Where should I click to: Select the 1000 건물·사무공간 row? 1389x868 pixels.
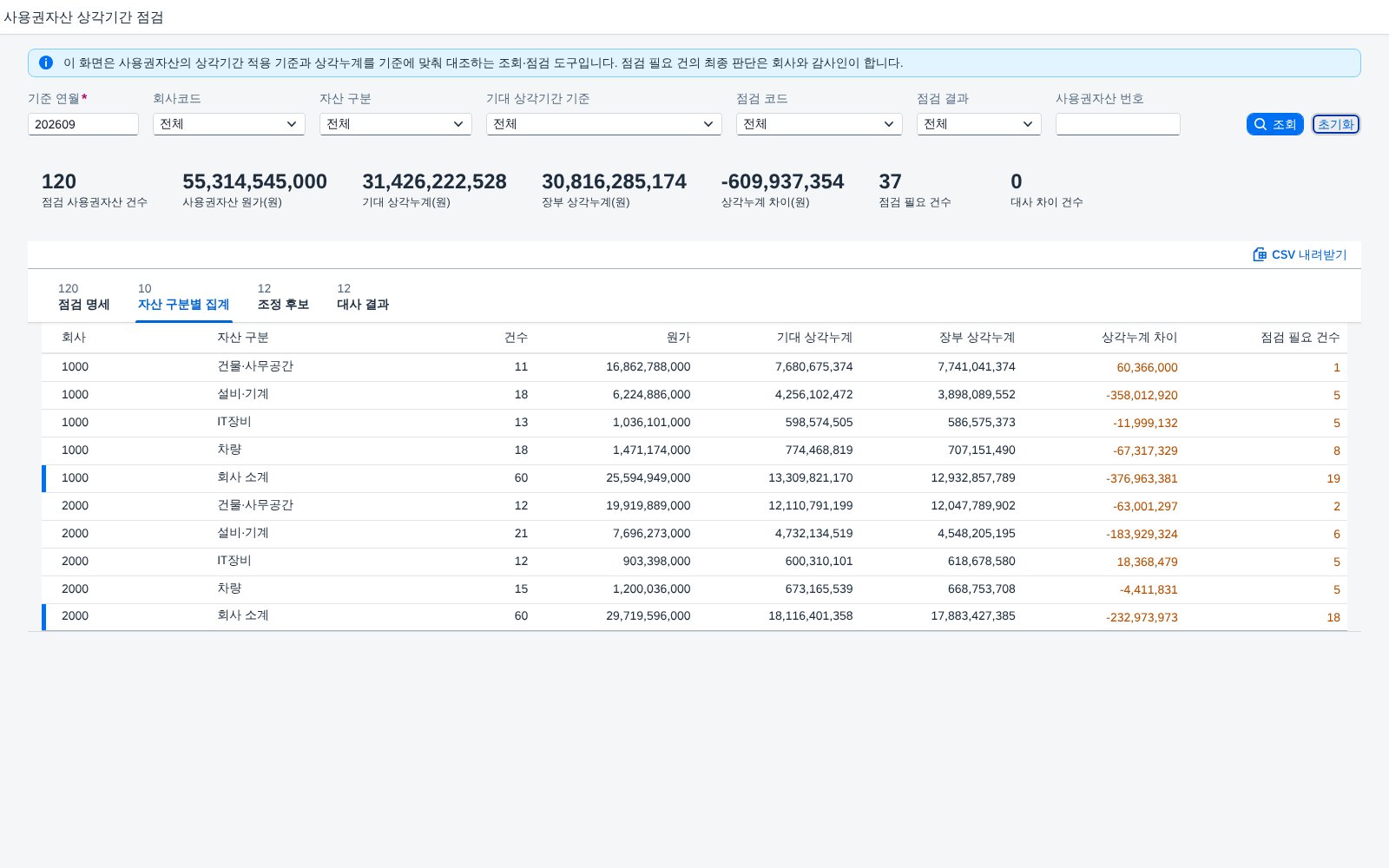[x=694, y=367]
